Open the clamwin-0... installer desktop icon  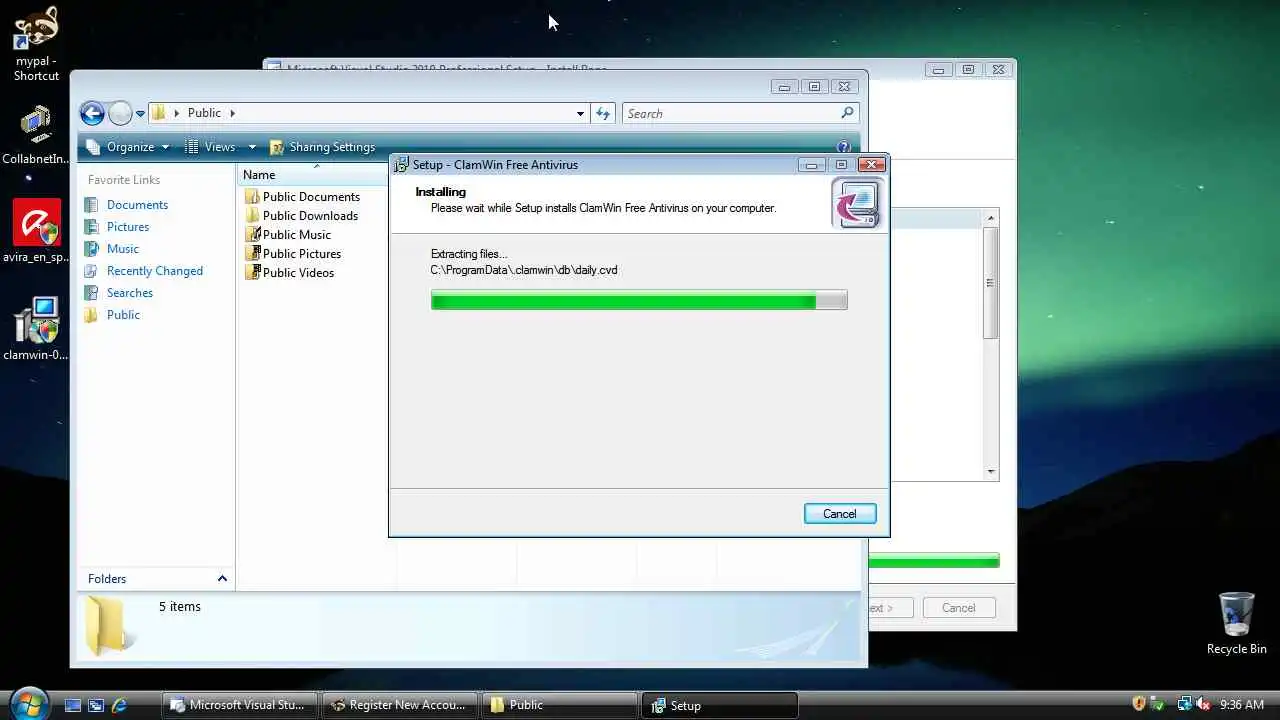[36, 328]
